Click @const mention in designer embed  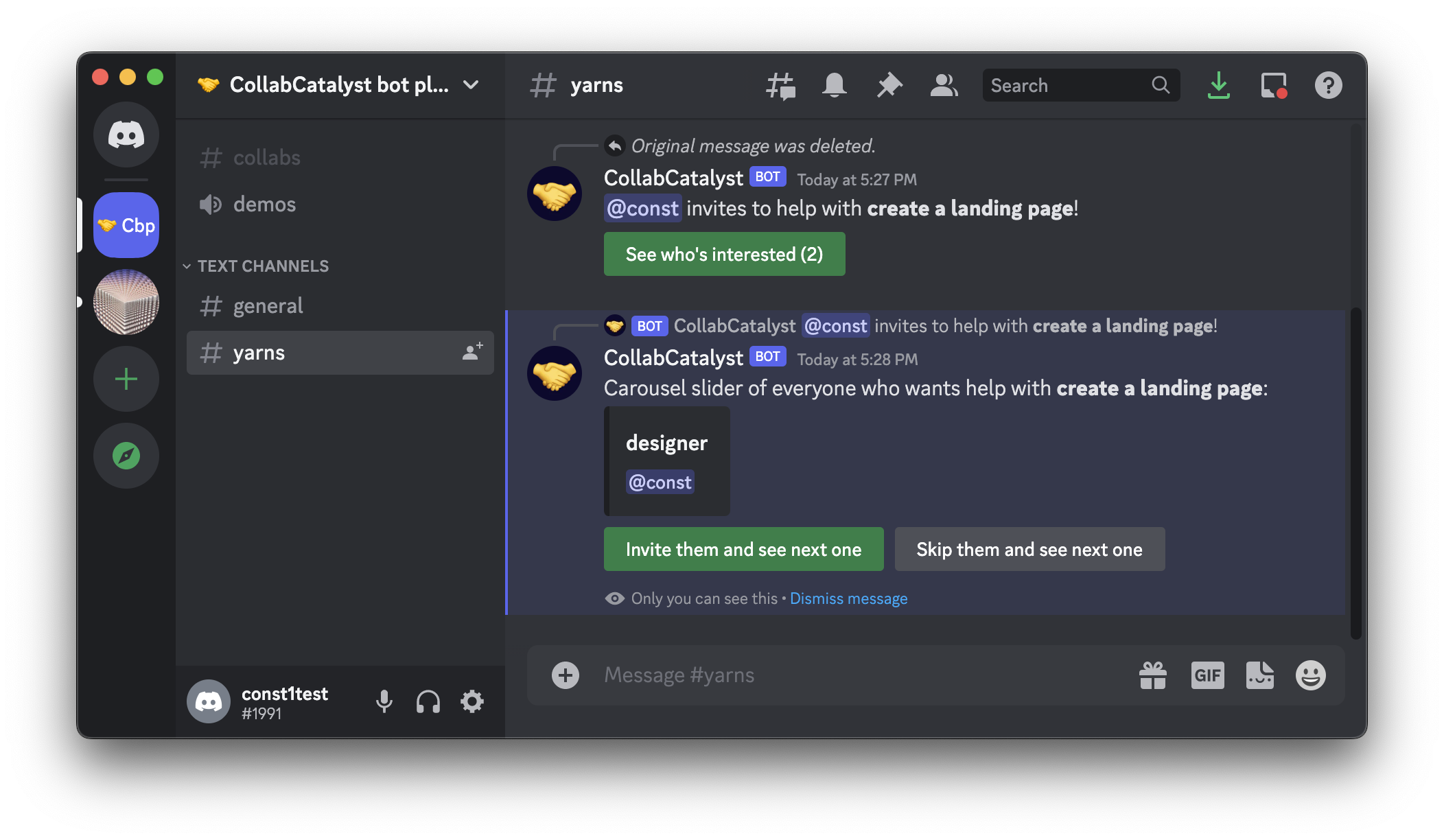(660, 482)
